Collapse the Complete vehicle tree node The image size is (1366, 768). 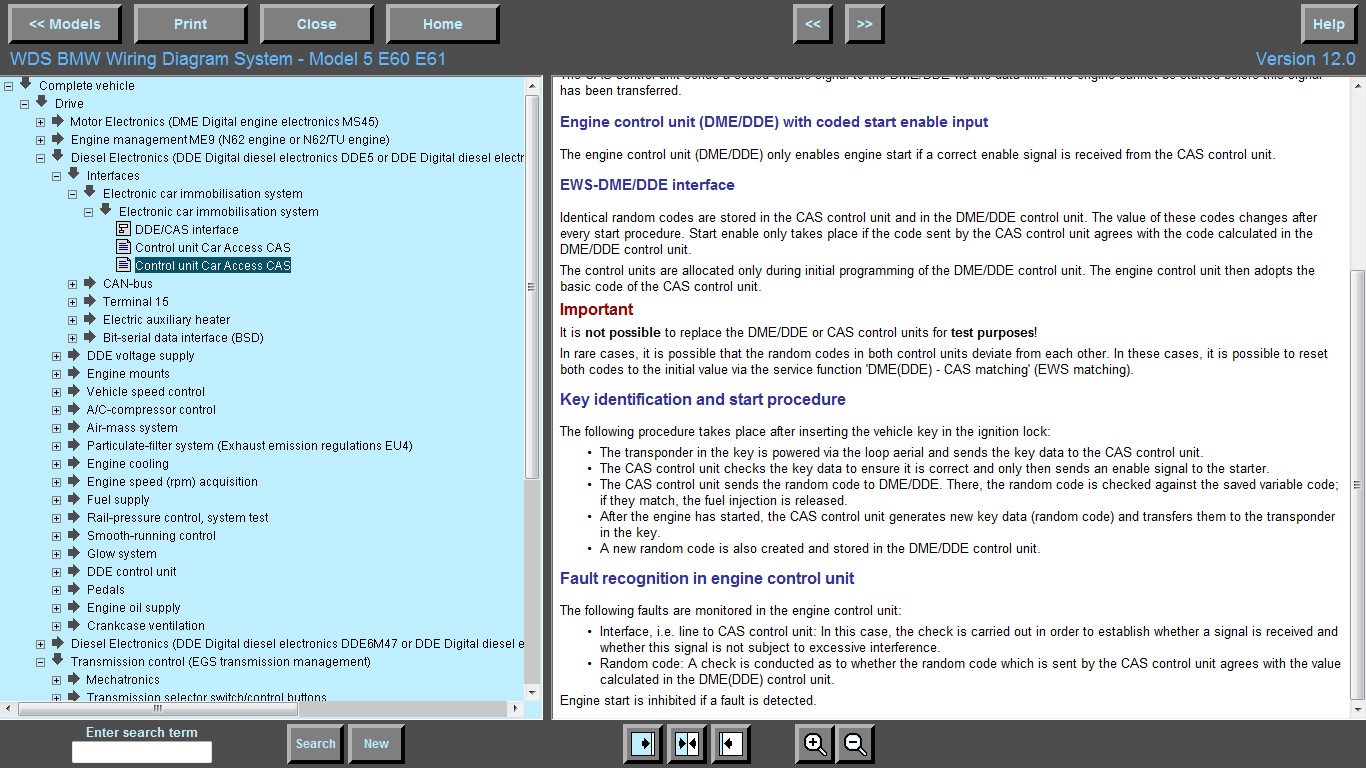(x=8, y=86)
